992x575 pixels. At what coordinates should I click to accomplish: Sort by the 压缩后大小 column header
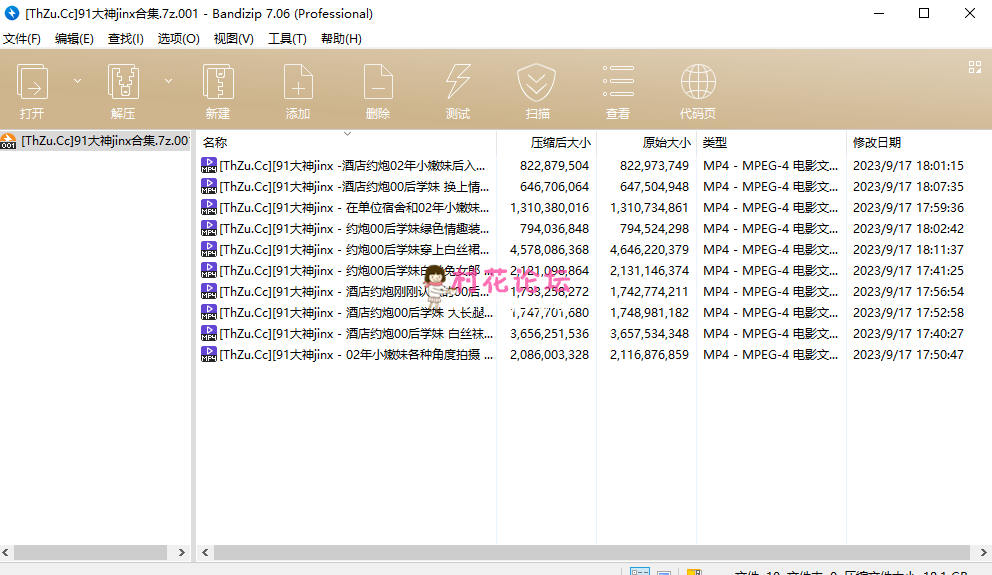point(561,143)
